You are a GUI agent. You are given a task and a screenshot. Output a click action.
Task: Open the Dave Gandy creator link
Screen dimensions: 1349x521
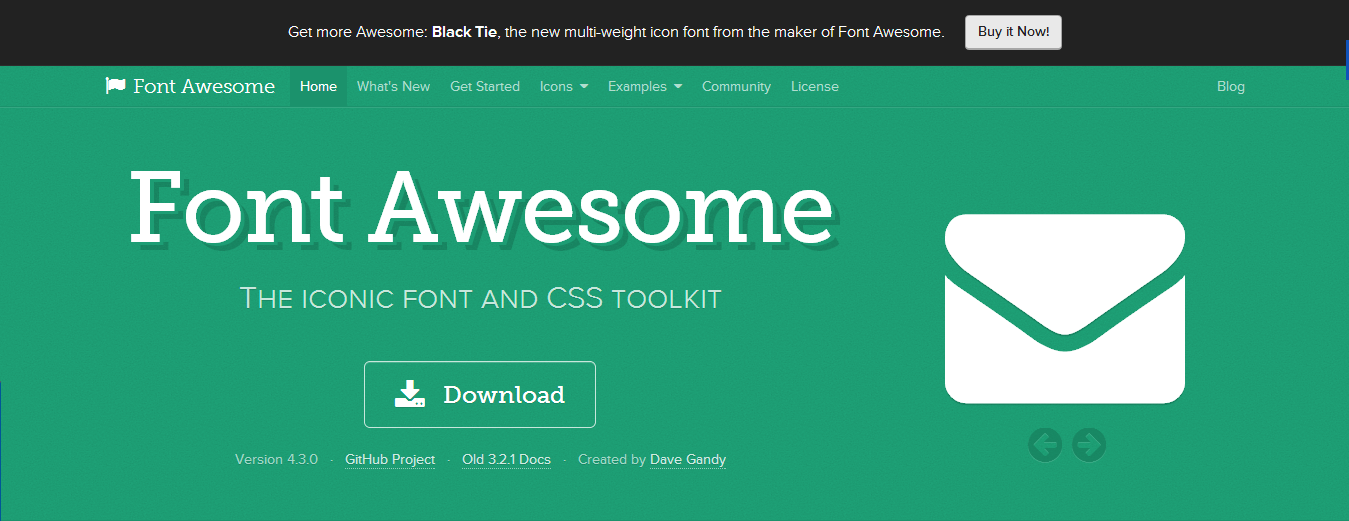click(688, 459)
